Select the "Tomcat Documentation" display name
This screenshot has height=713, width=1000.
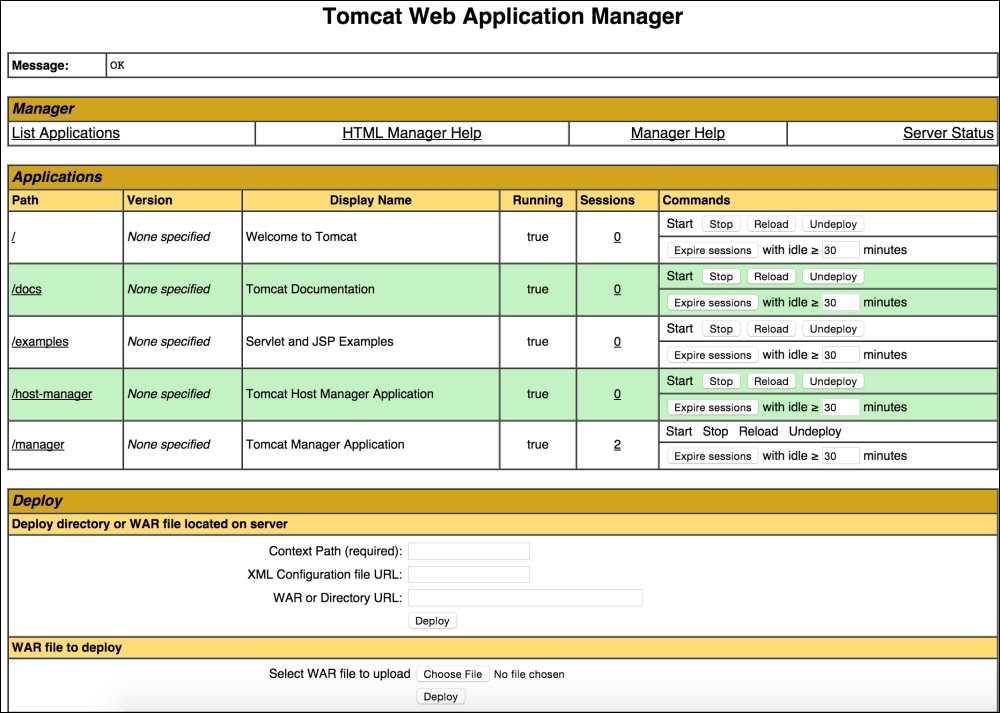(x=310, y=289)
